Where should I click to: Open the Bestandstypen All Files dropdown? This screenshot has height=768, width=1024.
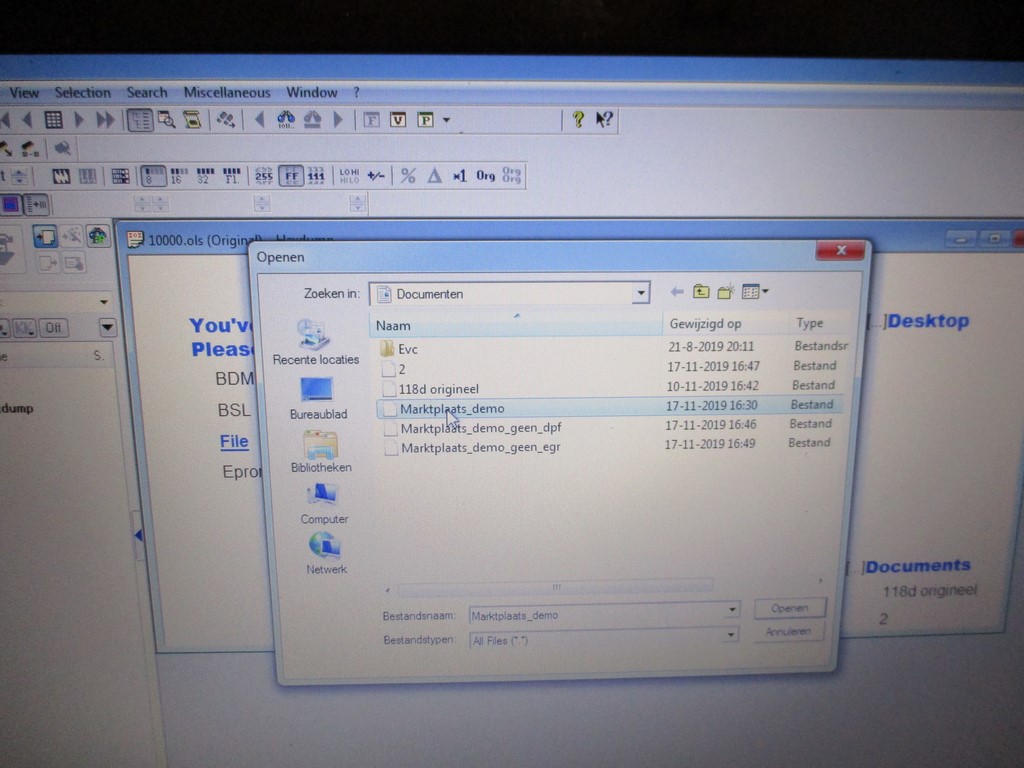[x=732, y=635]
